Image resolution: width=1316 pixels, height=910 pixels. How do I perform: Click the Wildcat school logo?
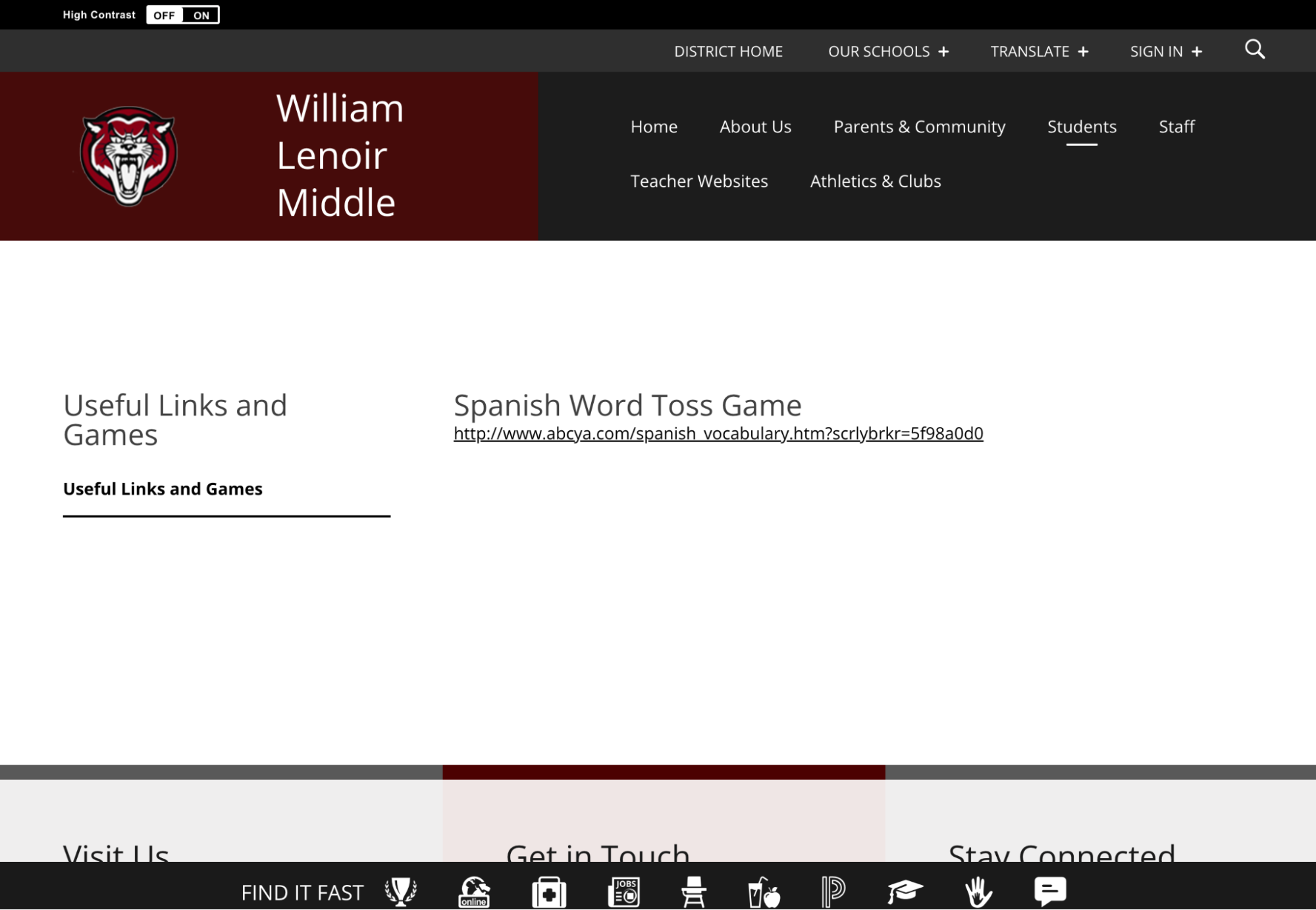pyautogui.click(x=129, y=156)
